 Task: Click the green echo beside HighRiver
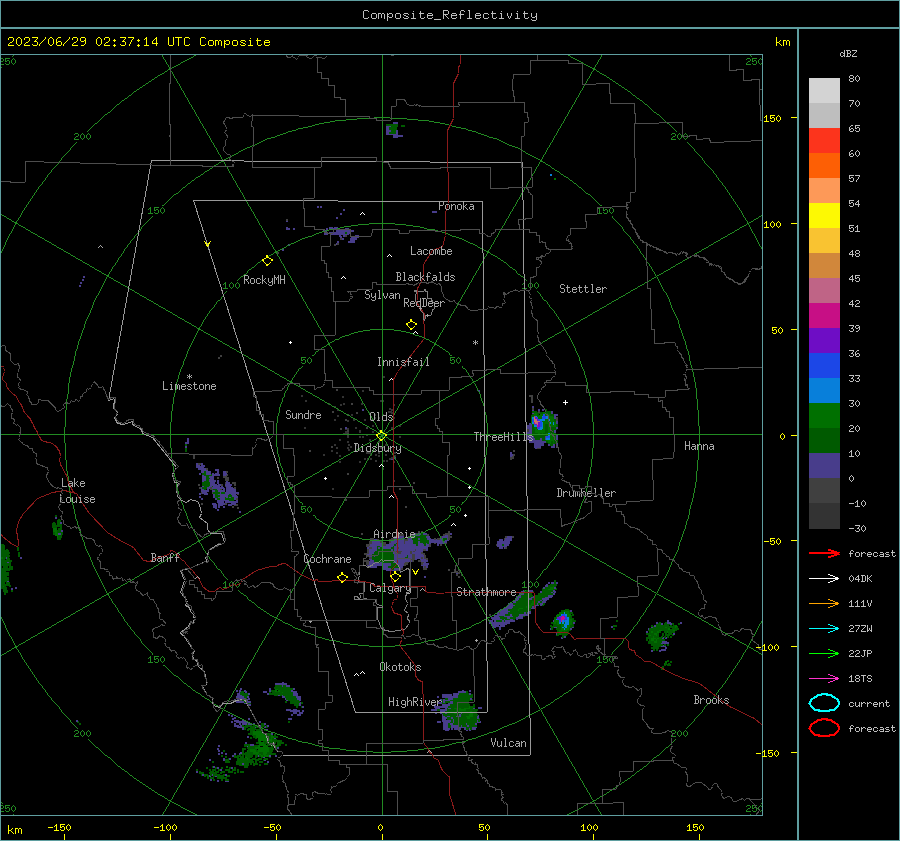pos(459,712)
